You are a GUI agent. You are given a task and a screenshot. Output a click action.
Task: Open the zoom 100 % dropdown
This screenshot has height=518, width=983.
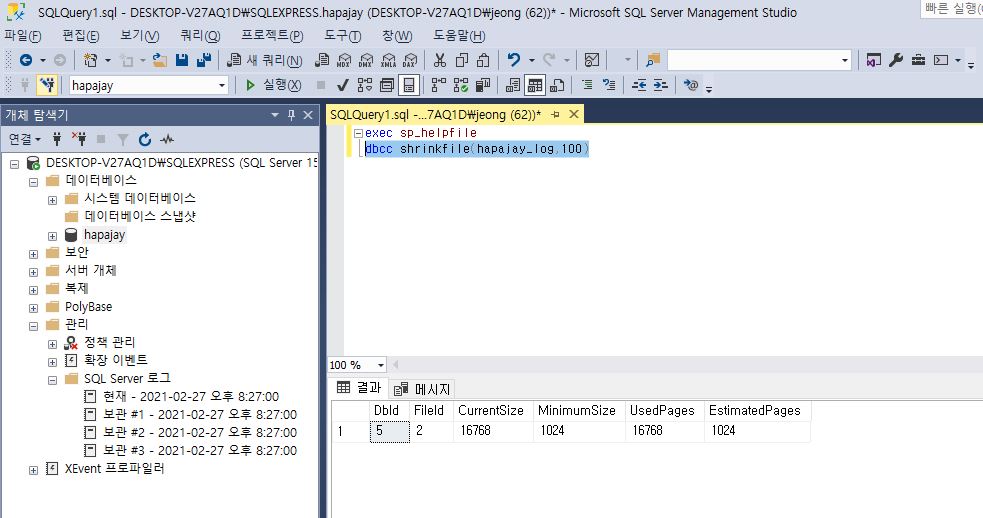tap(380, 365)
